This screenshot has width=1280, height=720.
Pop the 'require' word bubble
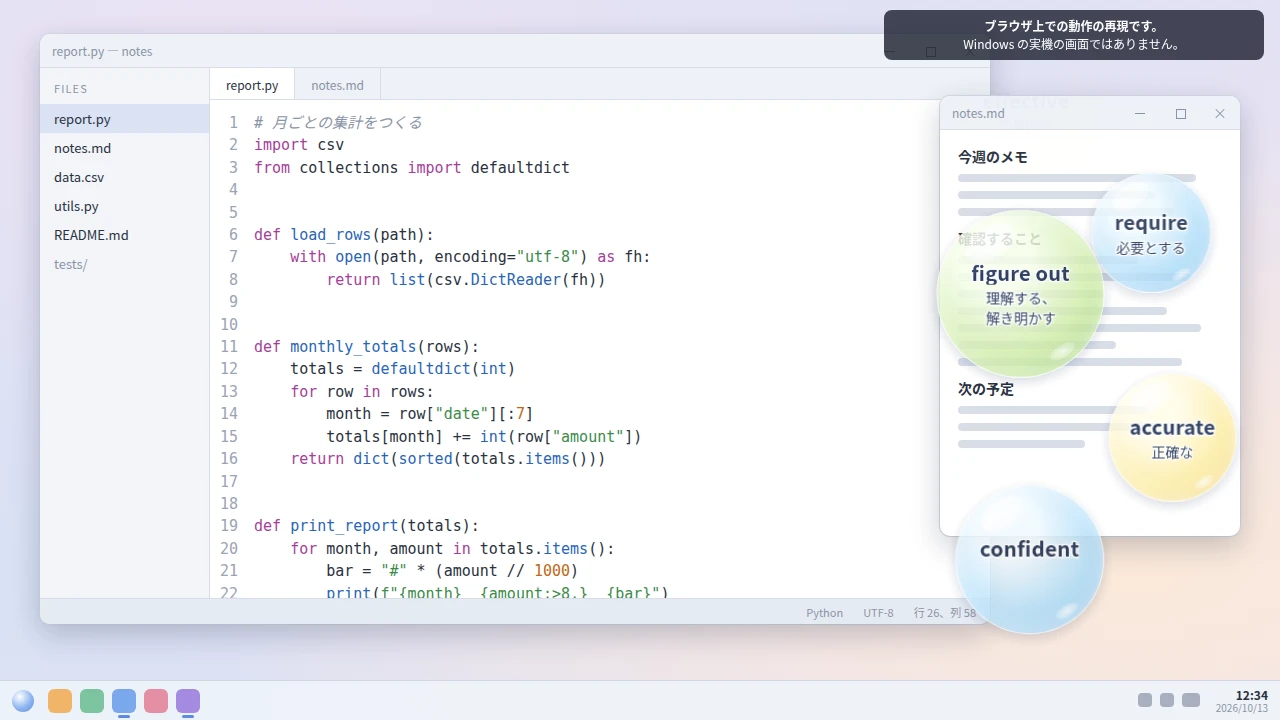pyautogui.click(x=1151, y=233)
